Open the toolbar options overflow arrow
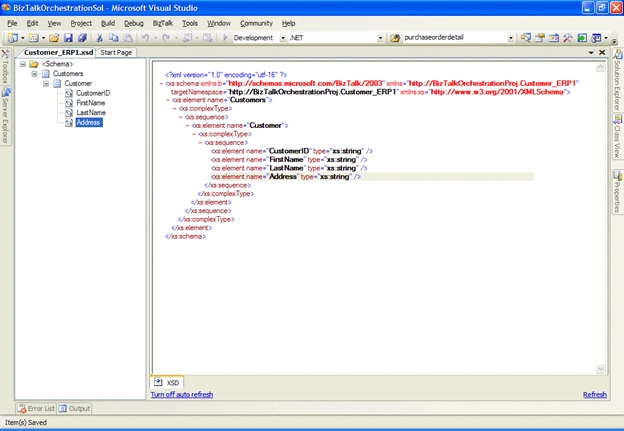 [614, 39]
